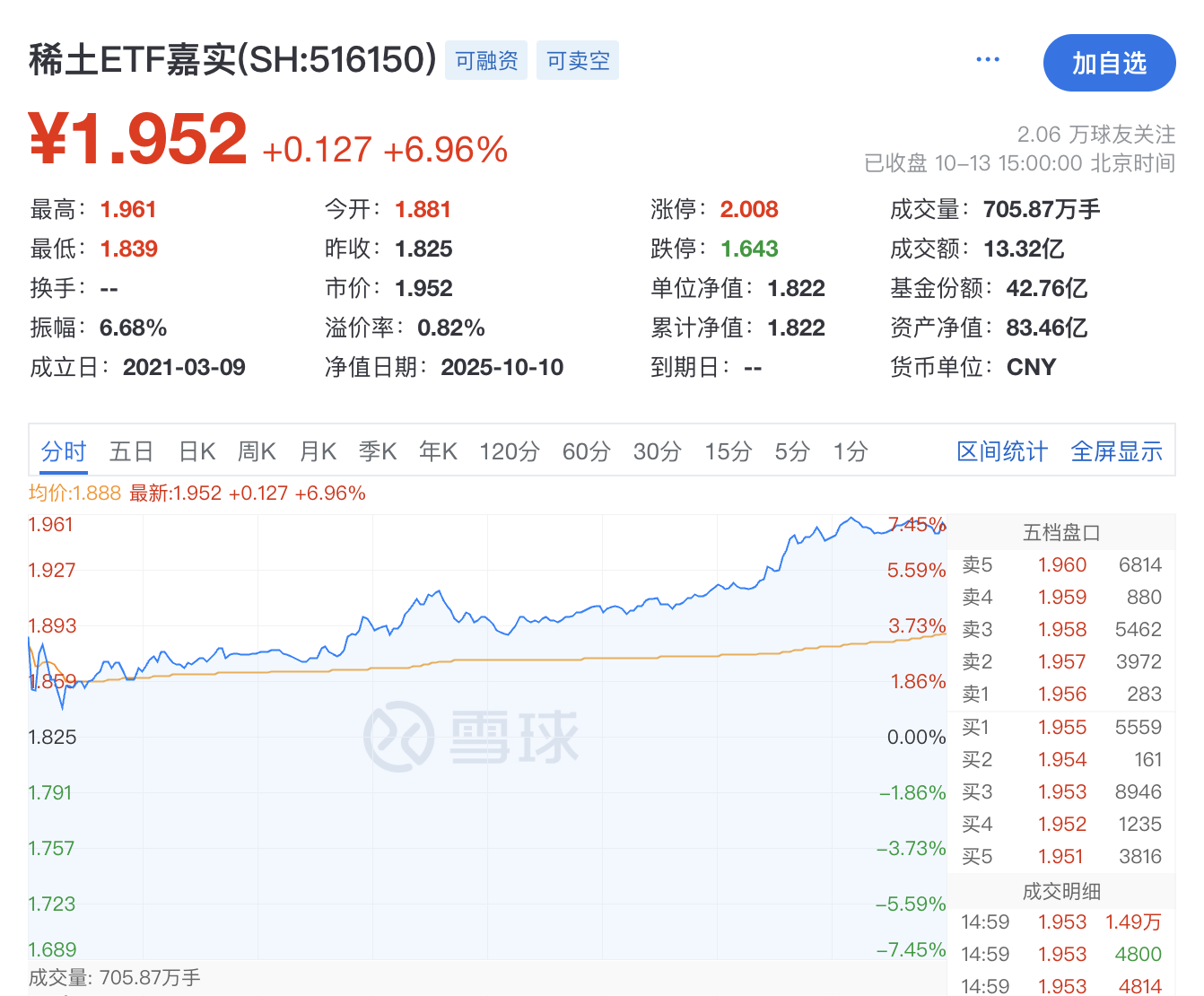This screenshot has width=1204, height=996.
Task: Click the 卖1 price 1.956 row
Action: tap(1061, 695)
